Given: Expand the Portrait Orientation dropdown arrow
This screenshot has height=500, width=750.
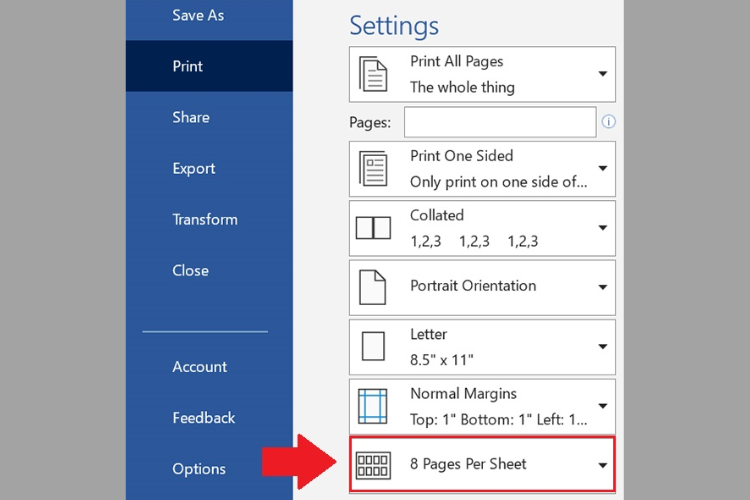Looking at the screenshot, I should (x=603, y=287).
